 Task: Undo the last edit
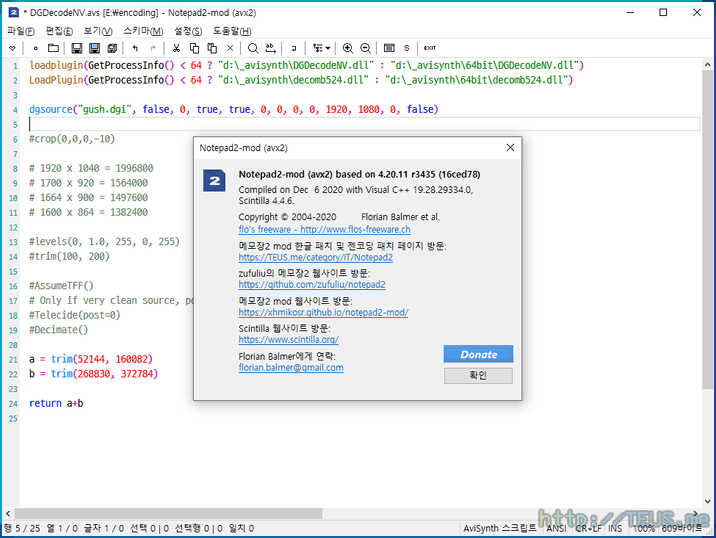135,48
